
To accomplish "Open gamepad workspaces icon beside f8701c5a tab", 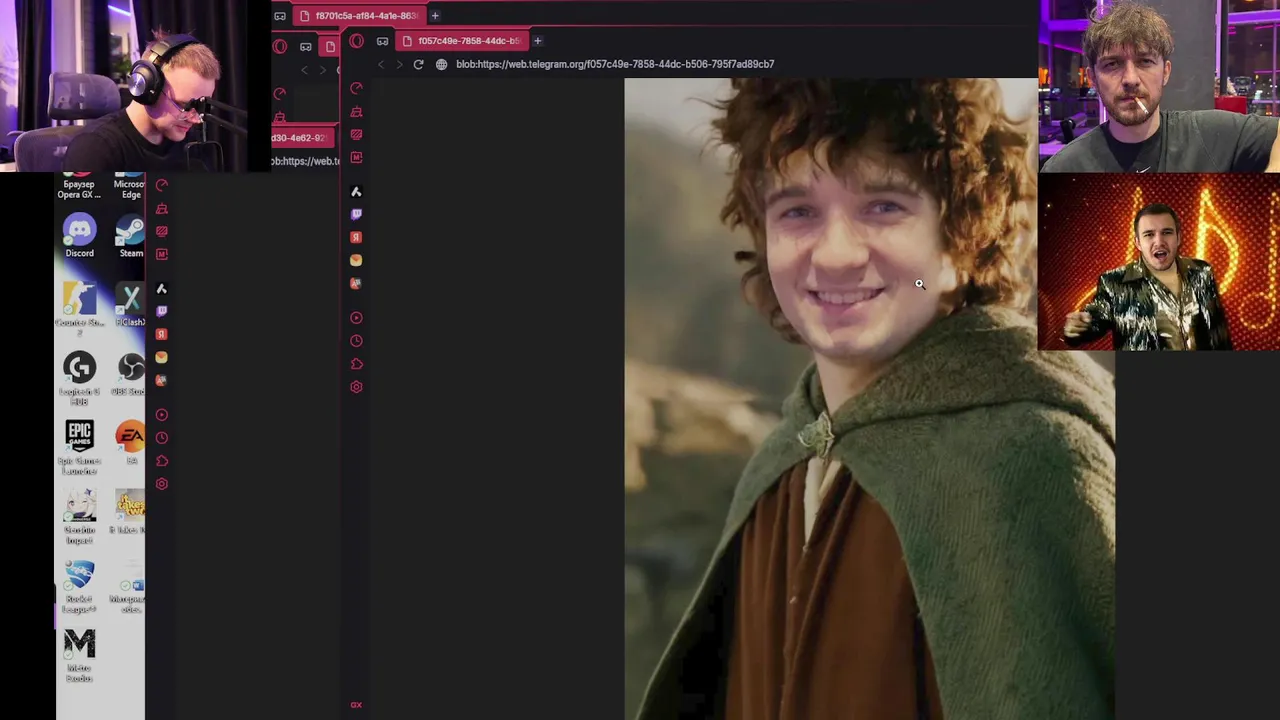I will pos(280,16).
